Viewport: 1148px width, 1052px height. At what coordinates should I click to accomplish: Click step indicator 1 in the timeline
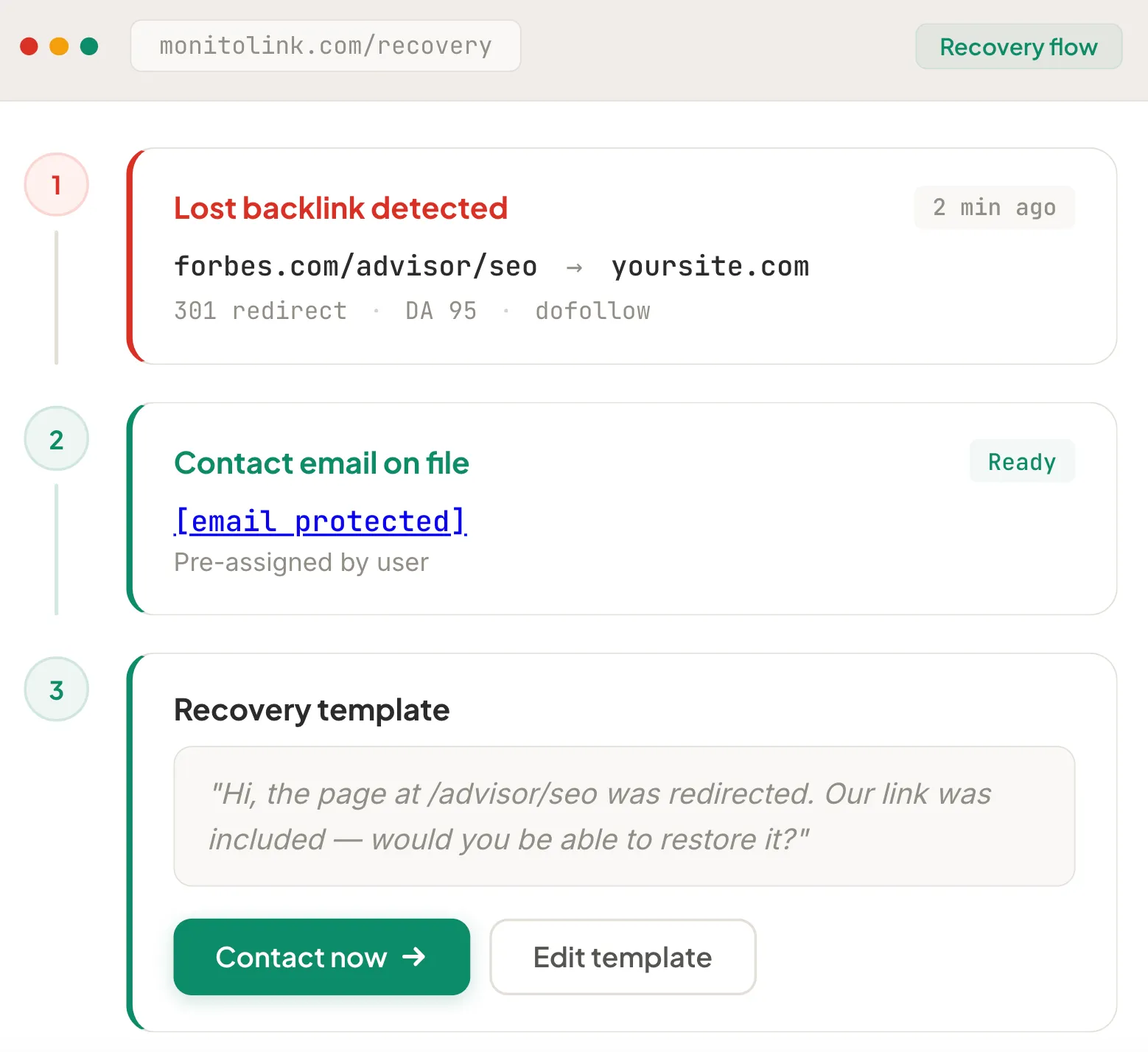coord(56,185)
